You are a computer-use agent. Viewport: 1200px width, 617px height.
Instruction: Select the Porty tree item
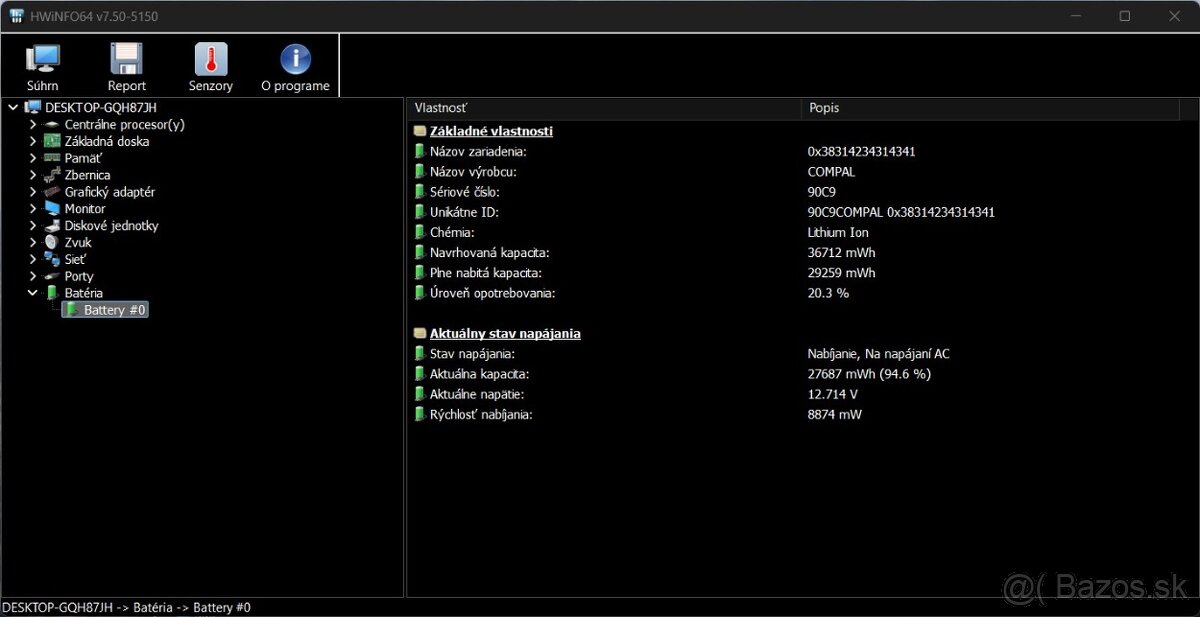click(x=78, y=276)
